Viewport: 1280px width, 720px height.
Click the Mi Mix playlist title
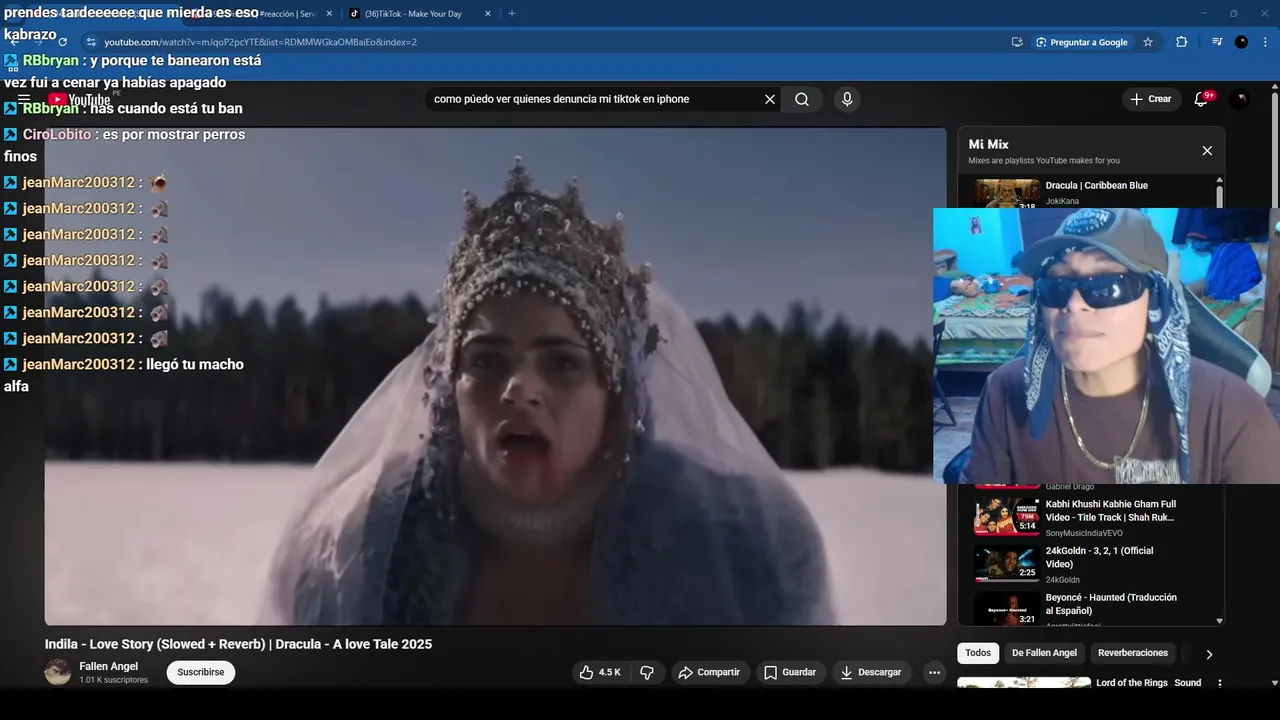click(988, 144)
